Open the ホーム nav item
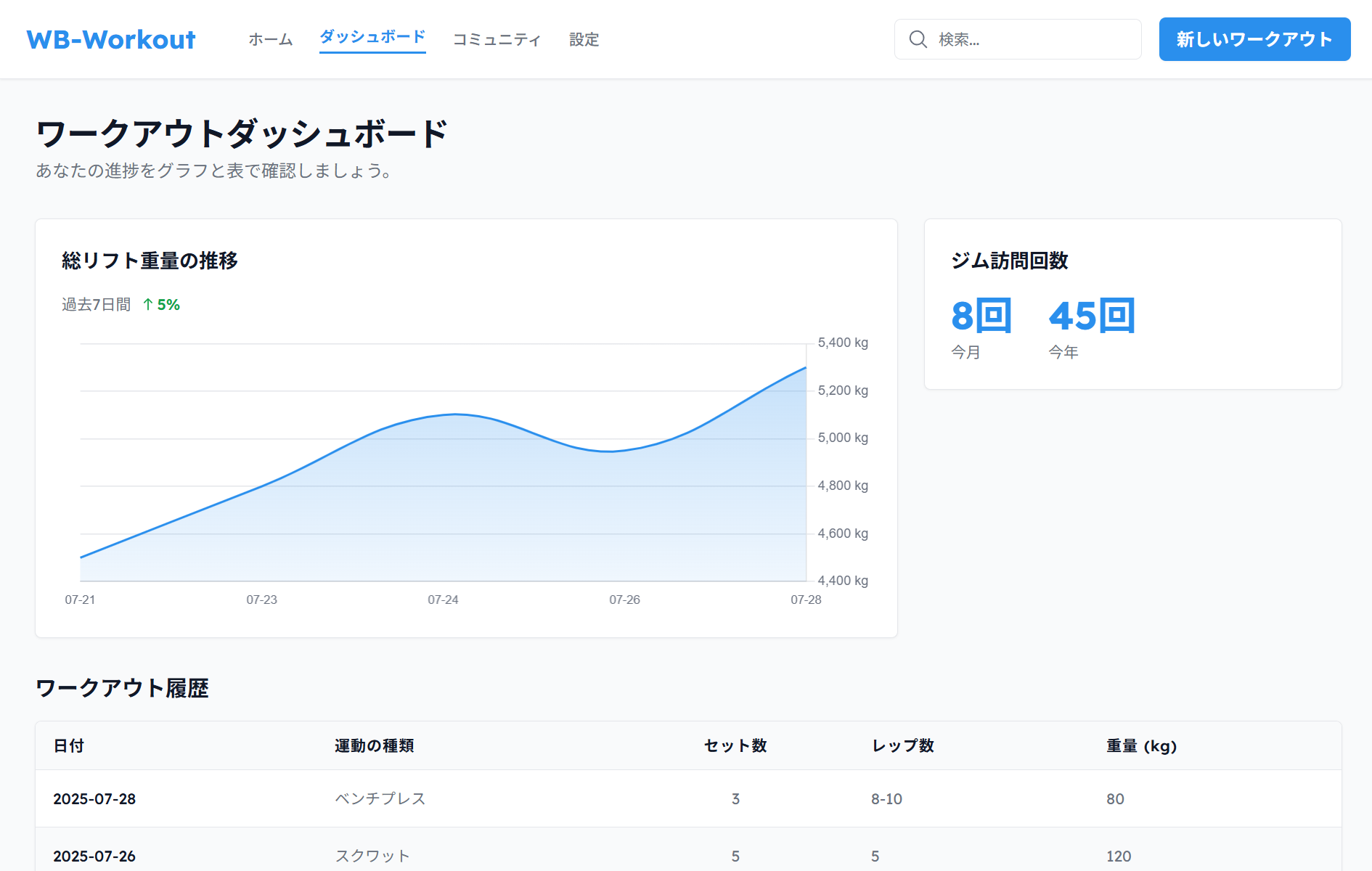This screenshot has height=871, width=1372. click(x=270, y=39)
